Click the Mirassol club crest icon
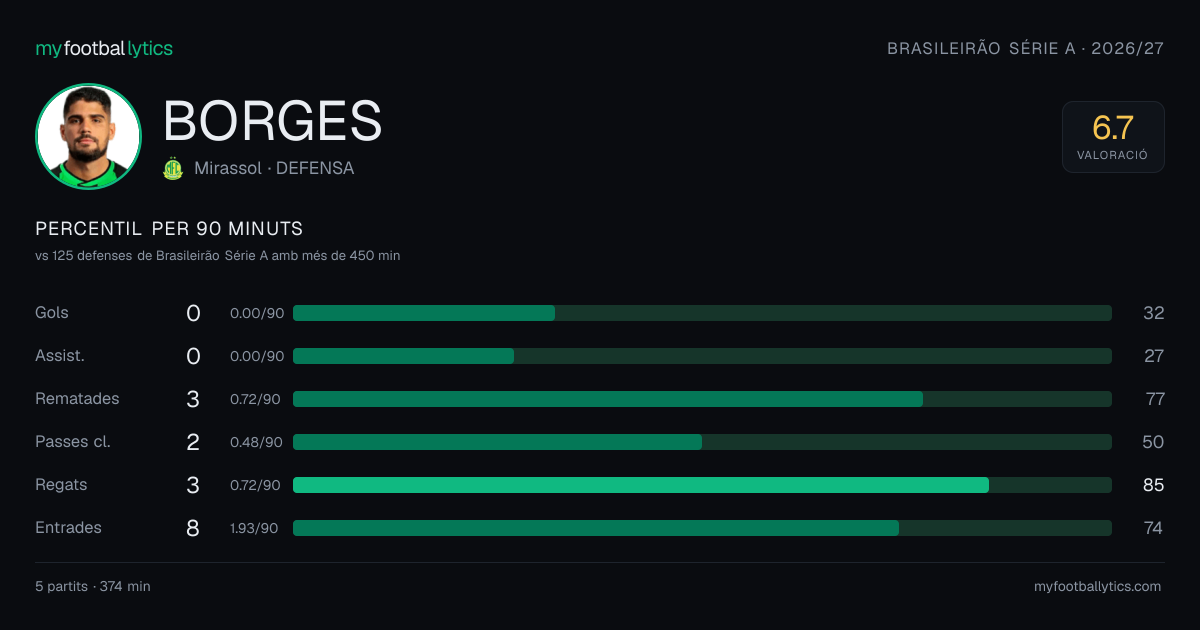 [173, 169]
